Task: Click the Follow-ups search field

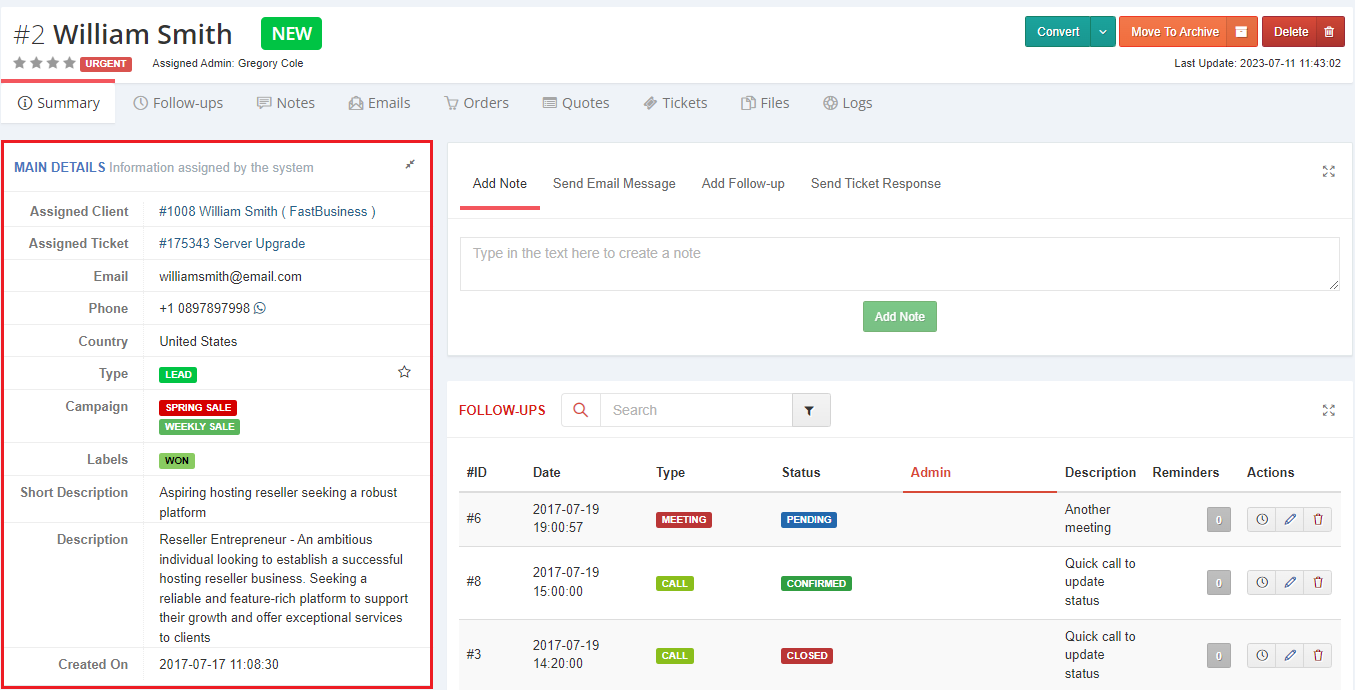Action: click(696, 410)
